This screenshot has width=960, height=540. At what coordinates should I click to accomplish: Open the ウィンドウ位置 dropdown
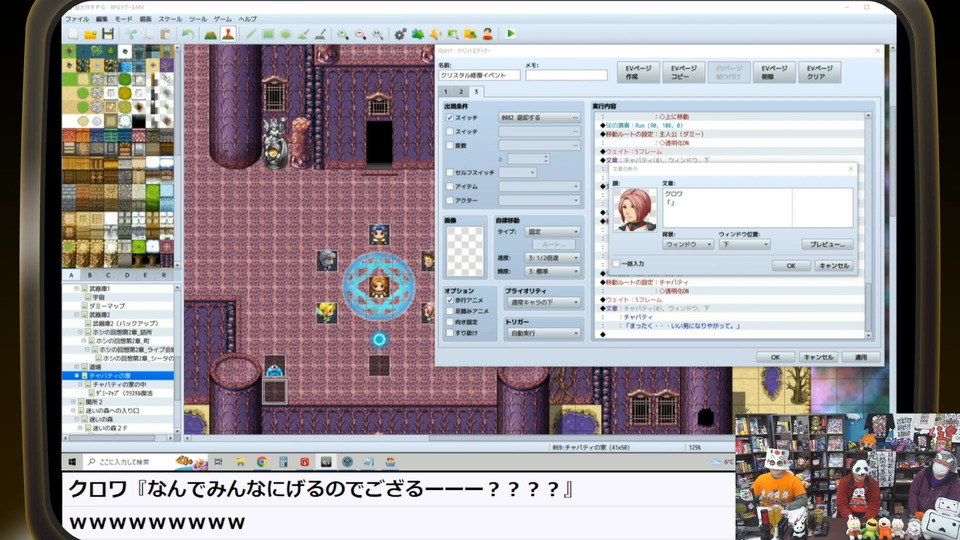pyautogui.click(x=744, y=244)
